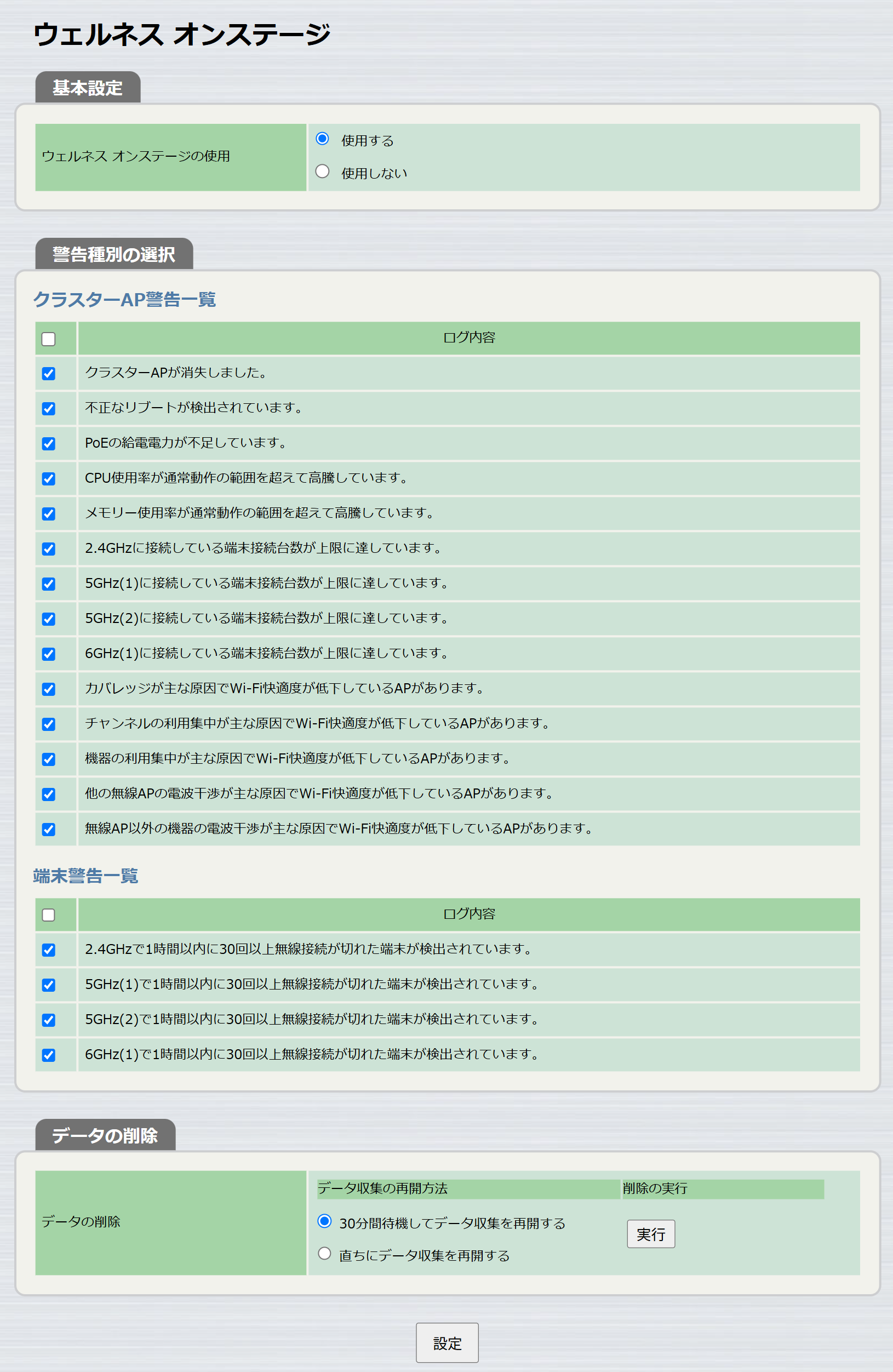Toggle 他の無線APの電波干渉 checkbox

click(48, 794)
